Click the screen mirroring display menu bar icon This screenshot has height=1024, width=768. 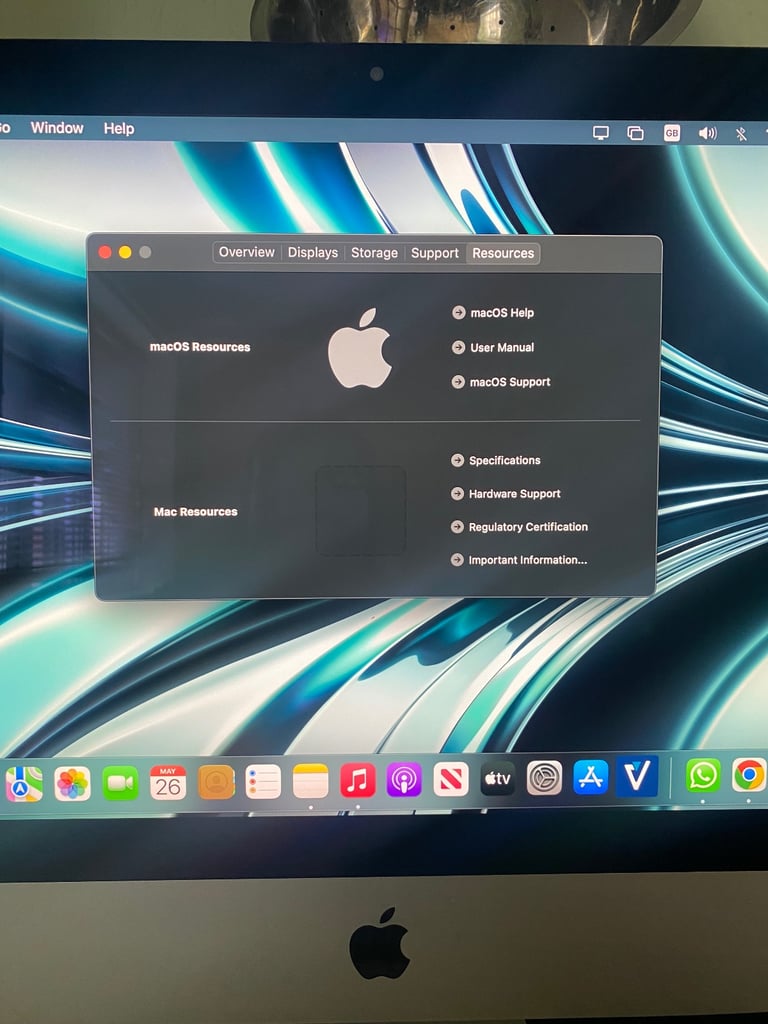point(601,133)
